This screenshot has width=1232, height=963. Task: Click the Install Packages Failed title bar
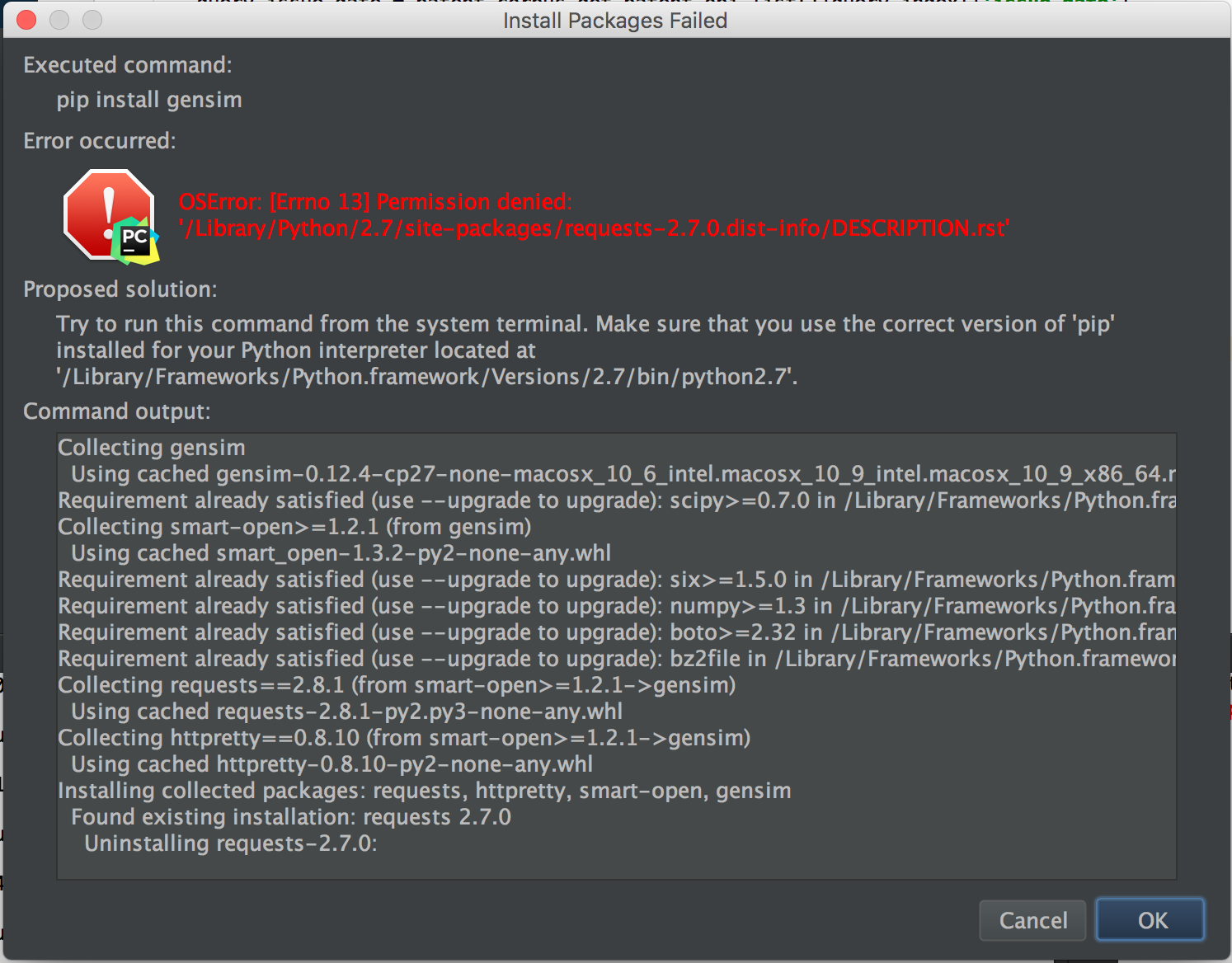point(615,20)
